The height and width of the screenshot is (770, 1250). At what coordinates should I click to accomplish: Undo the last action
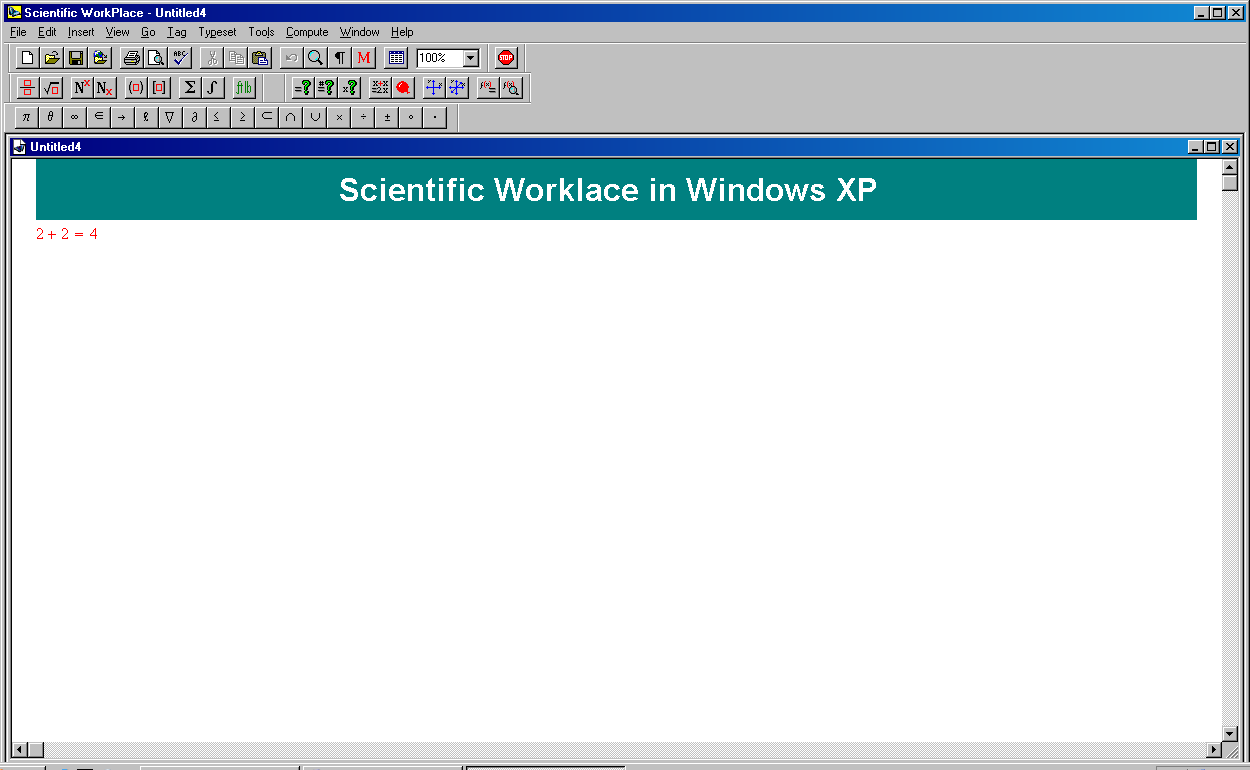[291, 58]
